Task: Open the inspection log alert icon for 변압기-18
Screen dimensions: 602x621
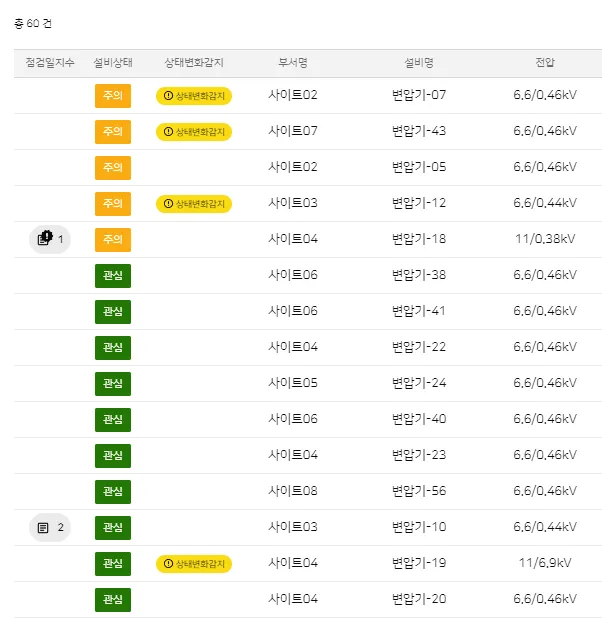Action: click(x=44, y=239)
